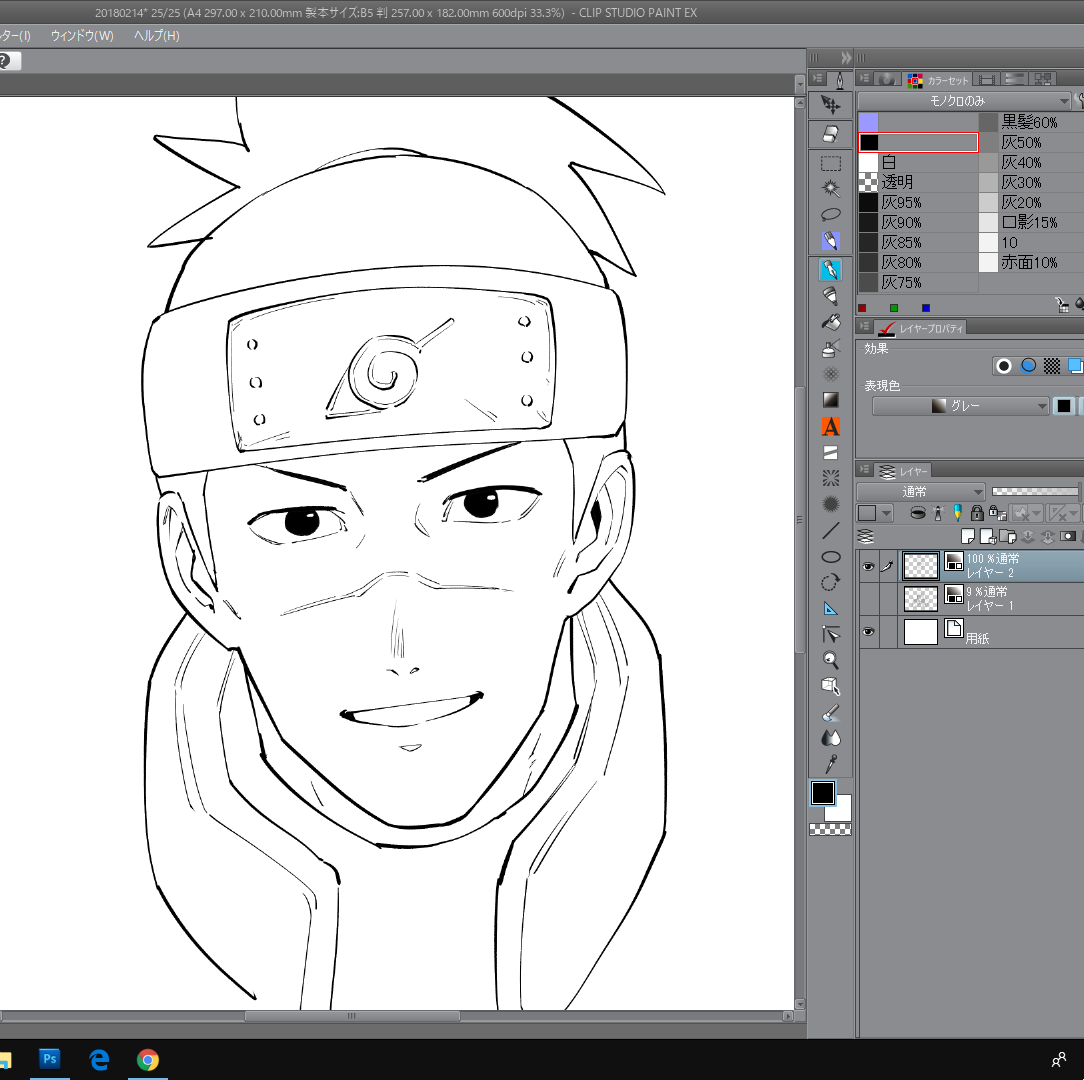
Task: Toggle visibility of 用紙 paper layer
Action: tap(868, 631)
